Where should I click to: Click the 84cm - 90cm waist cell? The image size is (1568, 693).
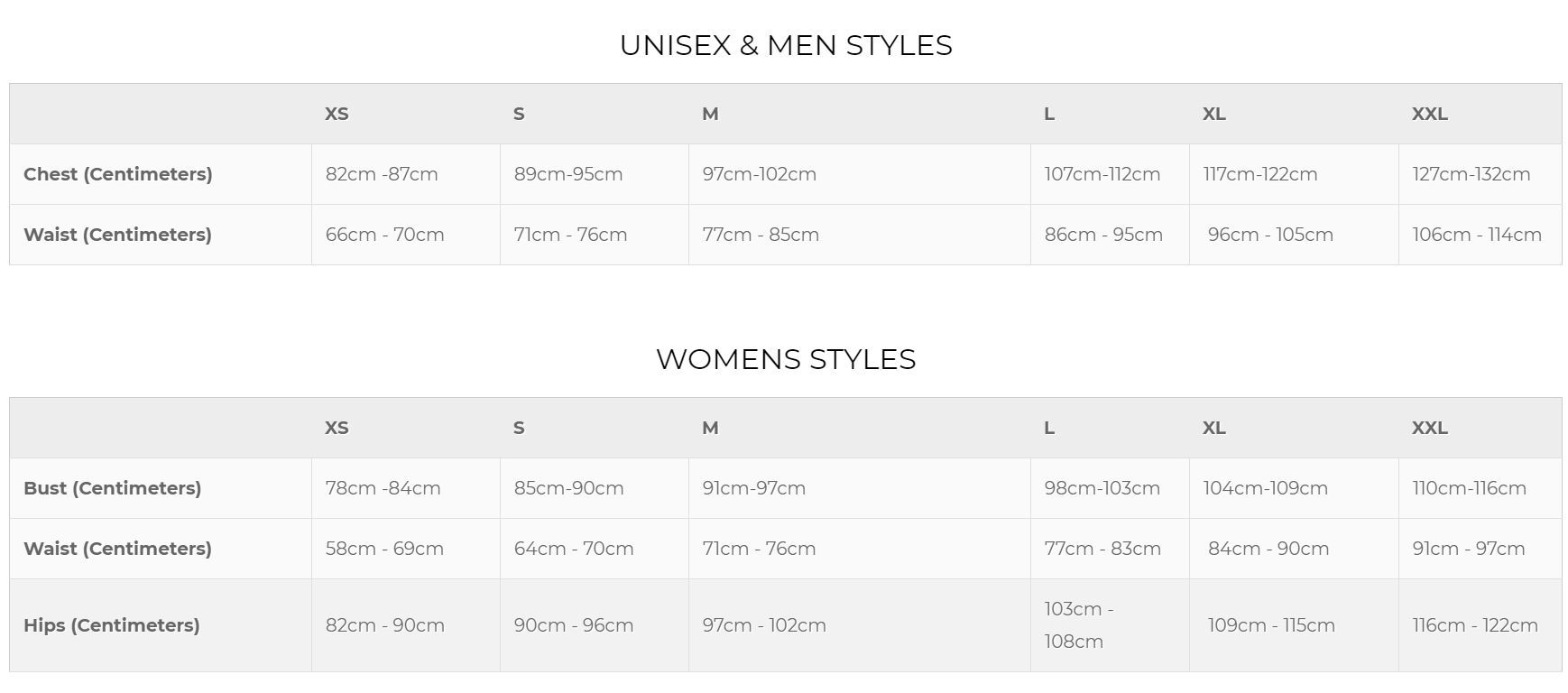pyautogui.click(x=1268, y=549)
